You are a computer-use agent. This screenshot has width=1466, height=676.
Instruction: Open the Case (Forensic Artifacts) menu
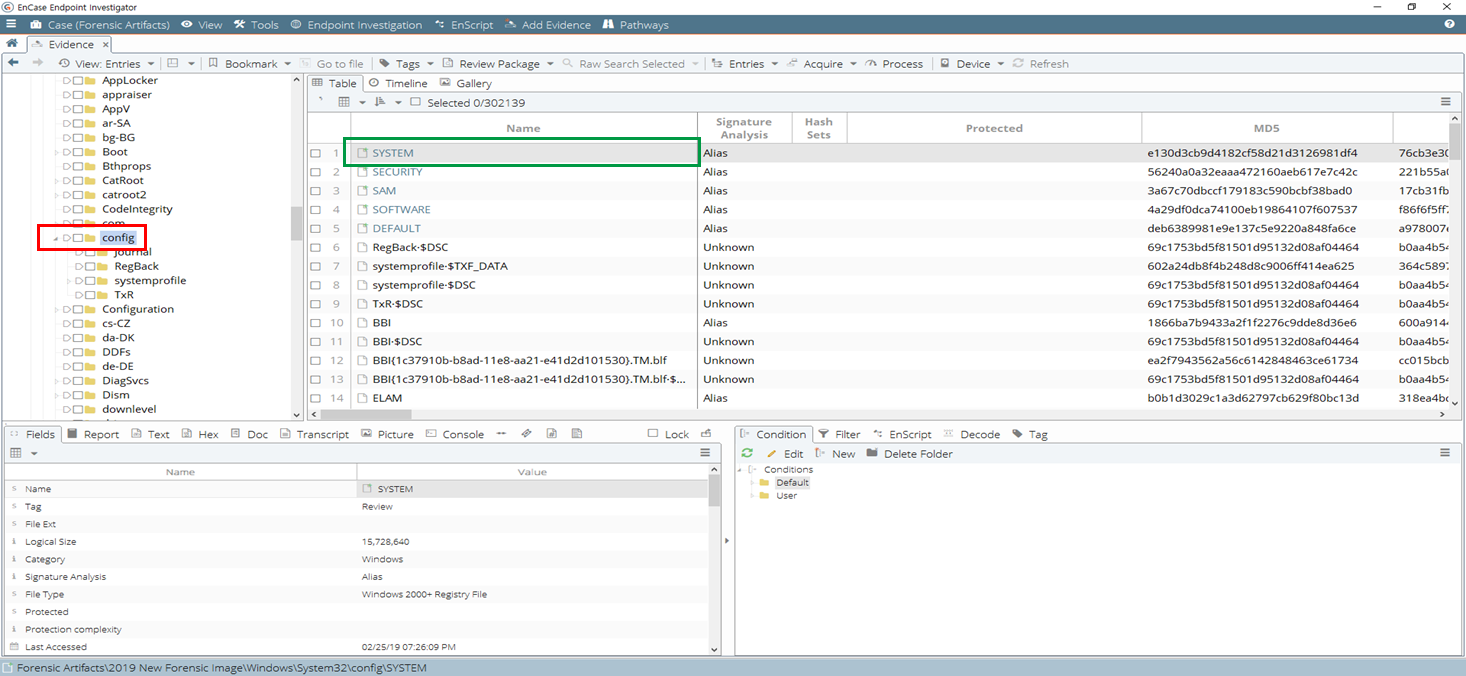coord(100,24)
